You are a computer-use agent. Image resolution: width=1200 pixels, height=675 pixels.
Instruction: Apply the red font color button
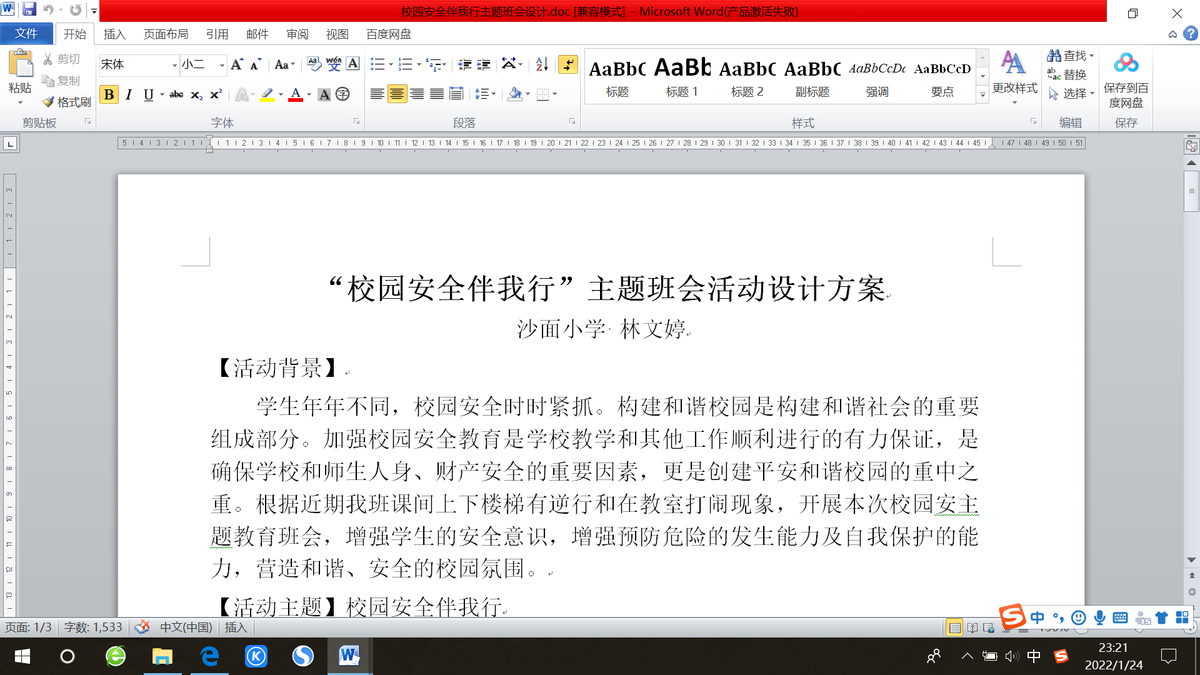pos(295,95)
